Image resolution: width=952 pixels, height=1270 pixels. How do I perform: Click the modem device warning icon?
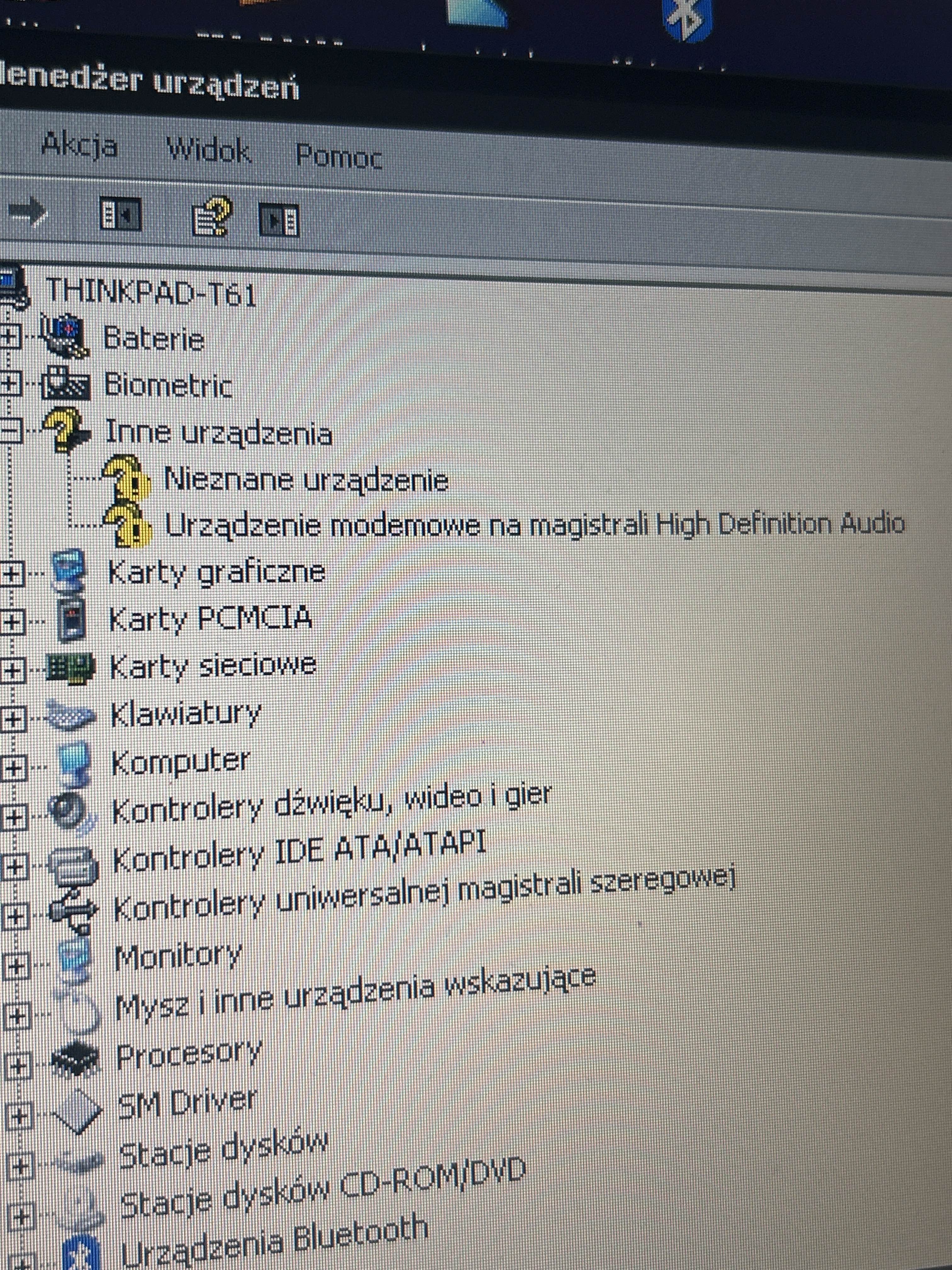[127, 523]
